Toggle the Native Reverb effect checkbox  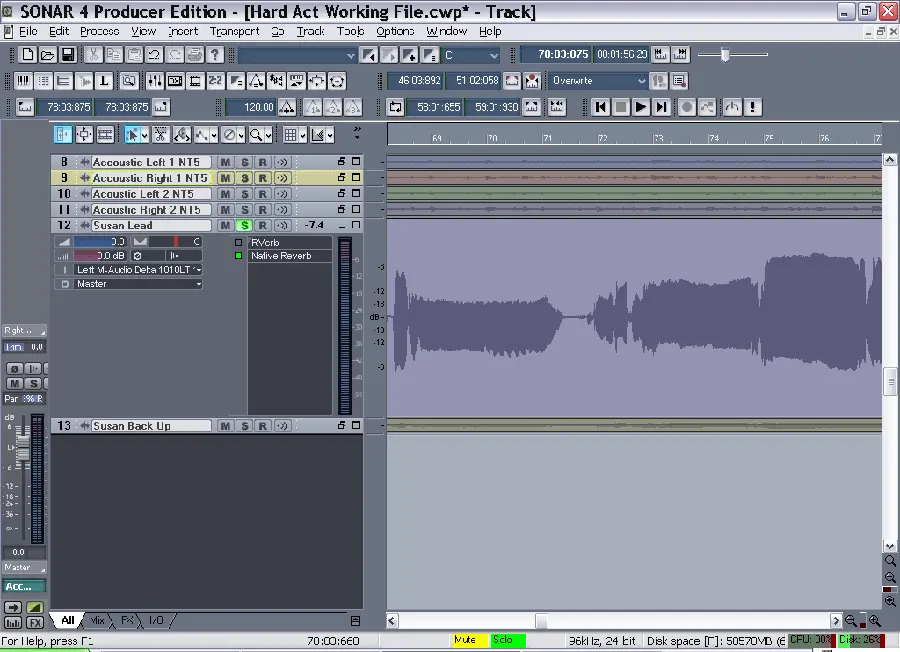click(239, 256)
